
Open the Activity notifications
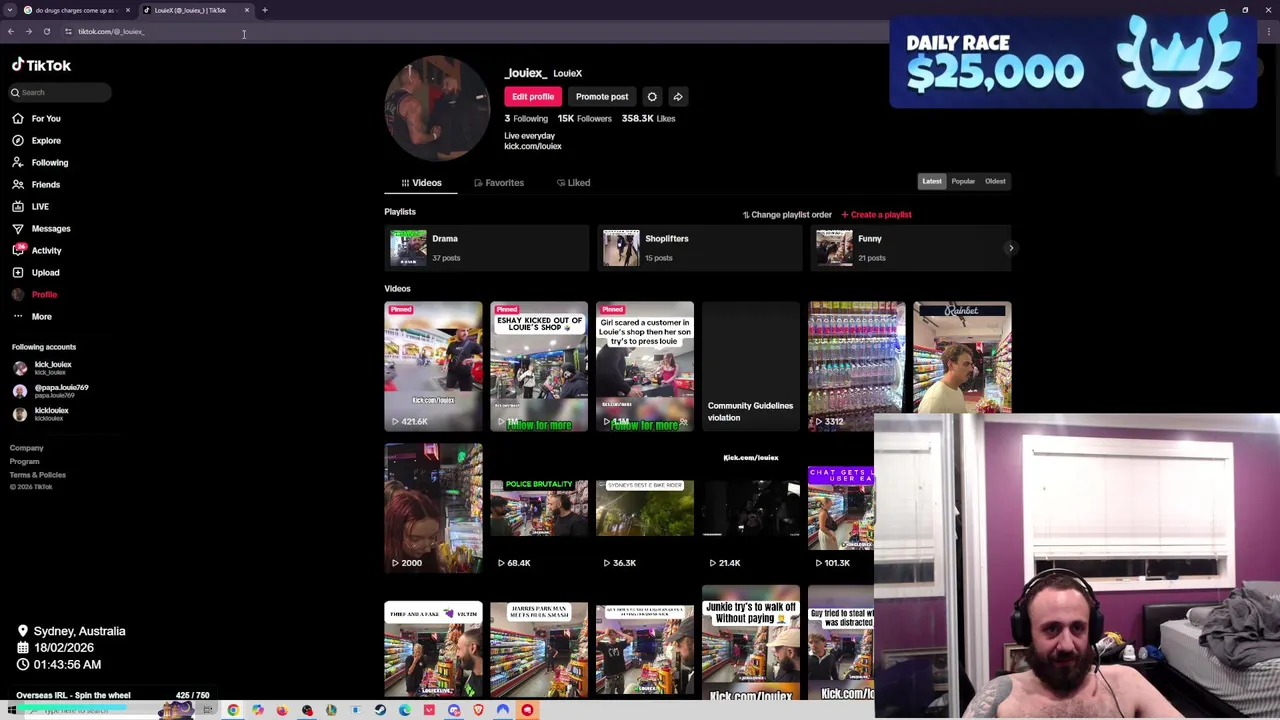[x=37, y=250]
